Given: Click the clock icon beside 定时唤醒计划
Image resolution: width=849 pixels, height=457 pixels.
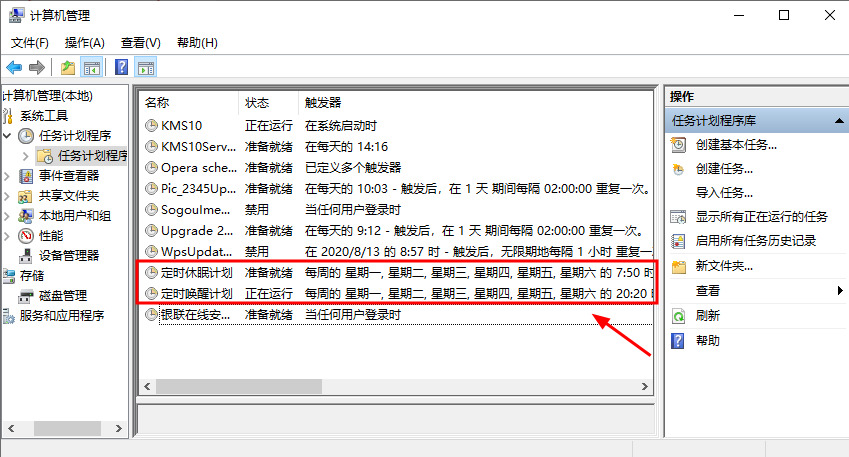Looking at the screenshot, I should coord(152,293).
